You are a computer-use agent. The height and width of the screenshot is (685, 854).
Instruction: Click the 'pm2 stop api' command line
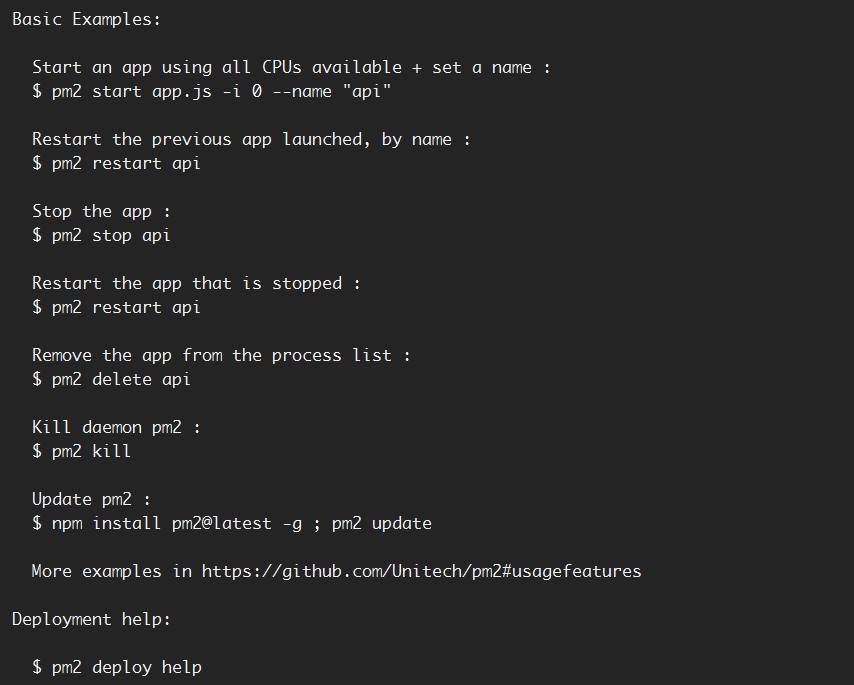click(101, 235)
